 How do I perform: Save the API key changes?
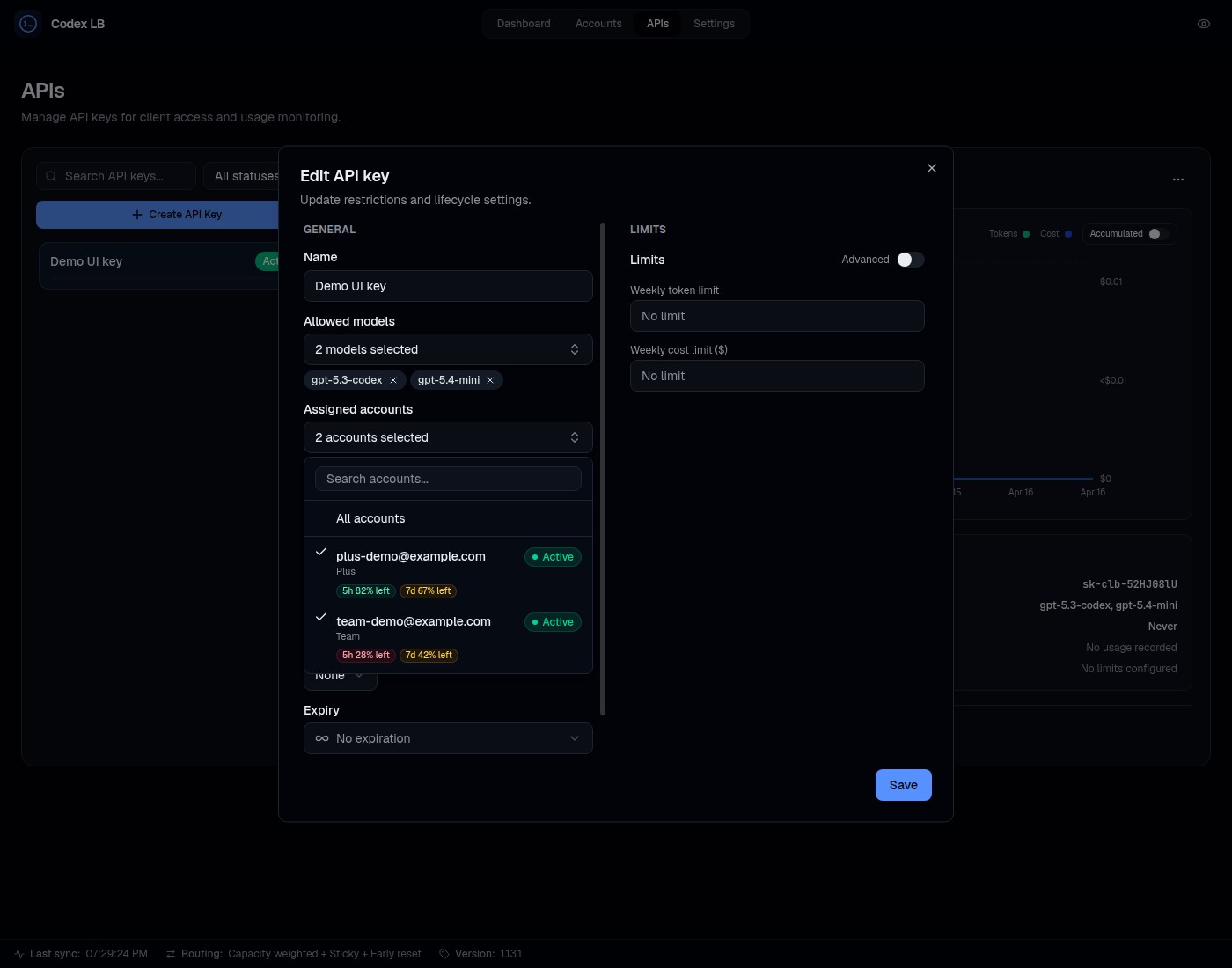903,785
